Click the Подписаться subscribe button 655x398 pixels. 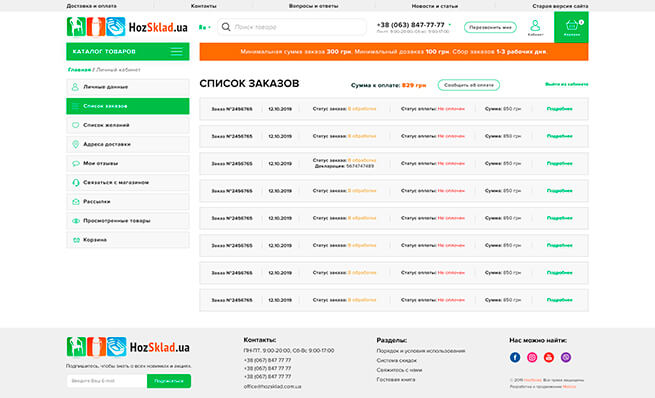click(x=169, y=381)
